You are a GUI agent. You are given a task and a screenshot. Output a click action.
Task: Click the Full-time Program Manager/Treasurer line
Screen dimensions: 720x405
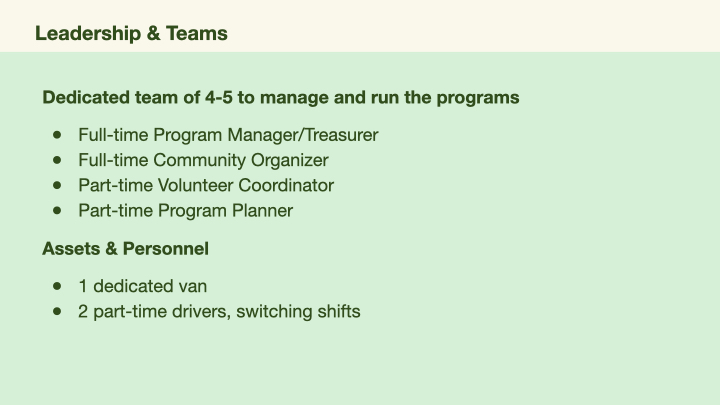click(228, 135)
